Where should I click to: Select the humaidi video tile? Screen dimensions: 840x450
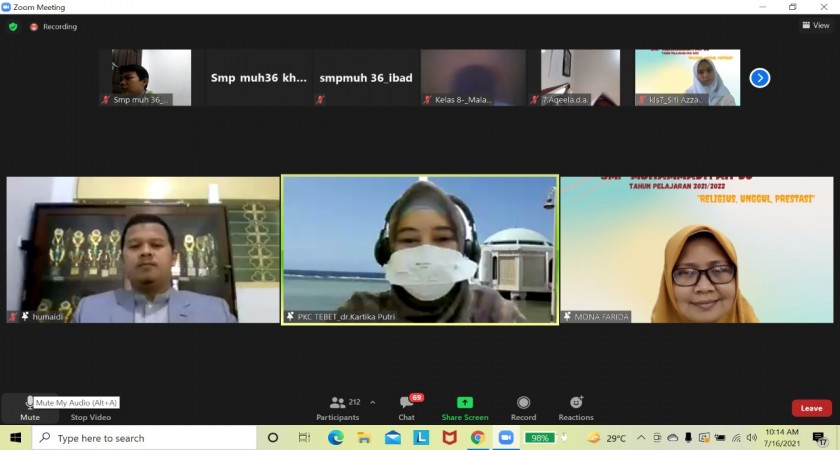point(143,250)
